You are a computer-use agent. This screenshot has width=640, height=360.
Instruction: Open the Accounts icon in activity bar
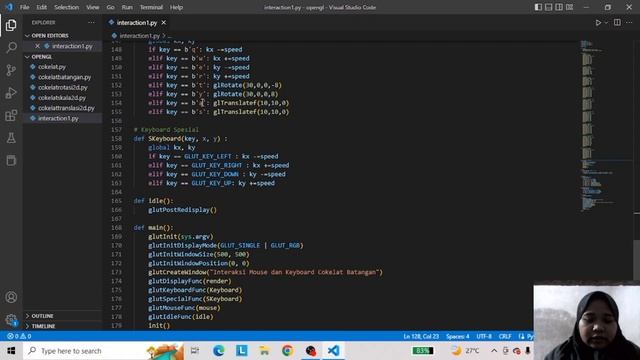[x=11, y=297]
